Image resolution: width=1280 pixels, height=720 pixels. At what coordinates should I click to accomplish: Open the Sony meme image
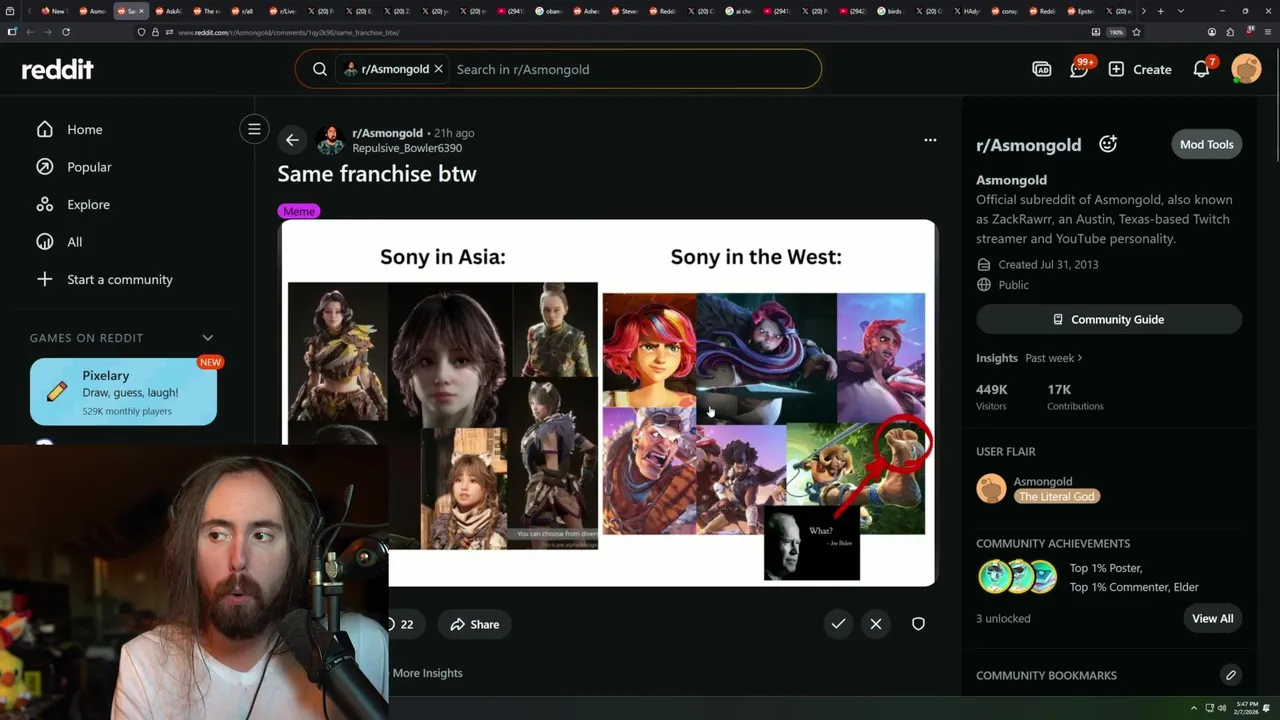click(607, 403)
